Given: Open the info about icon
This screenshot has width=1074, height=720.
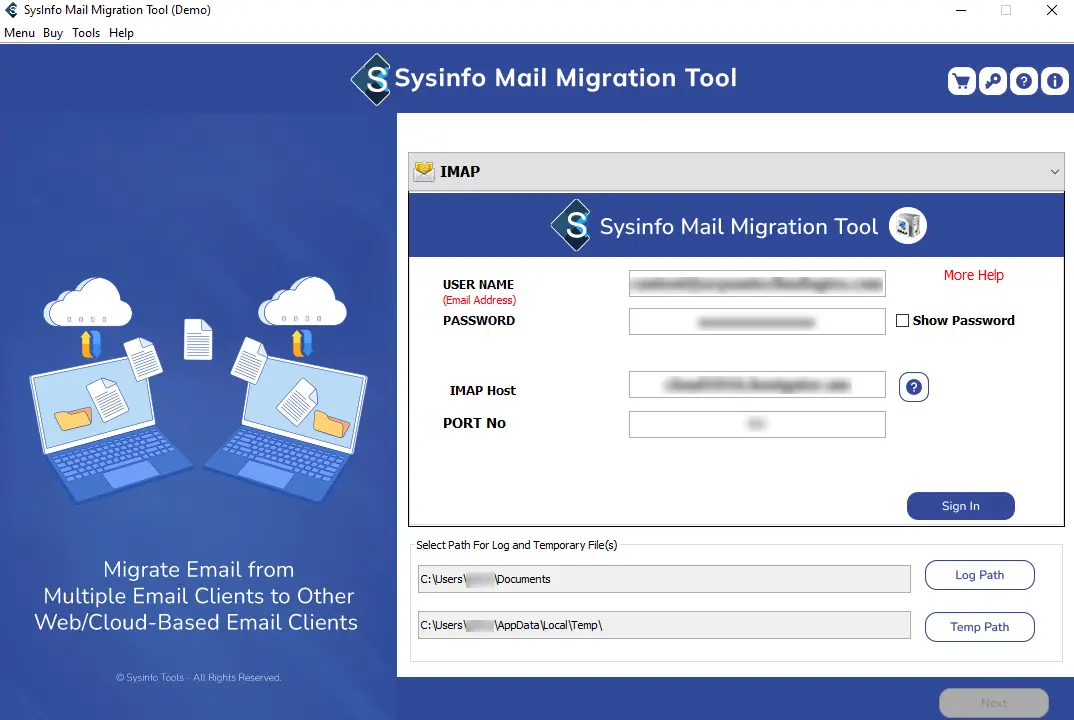Looking at the screenshot, I should click(1055, 82).
